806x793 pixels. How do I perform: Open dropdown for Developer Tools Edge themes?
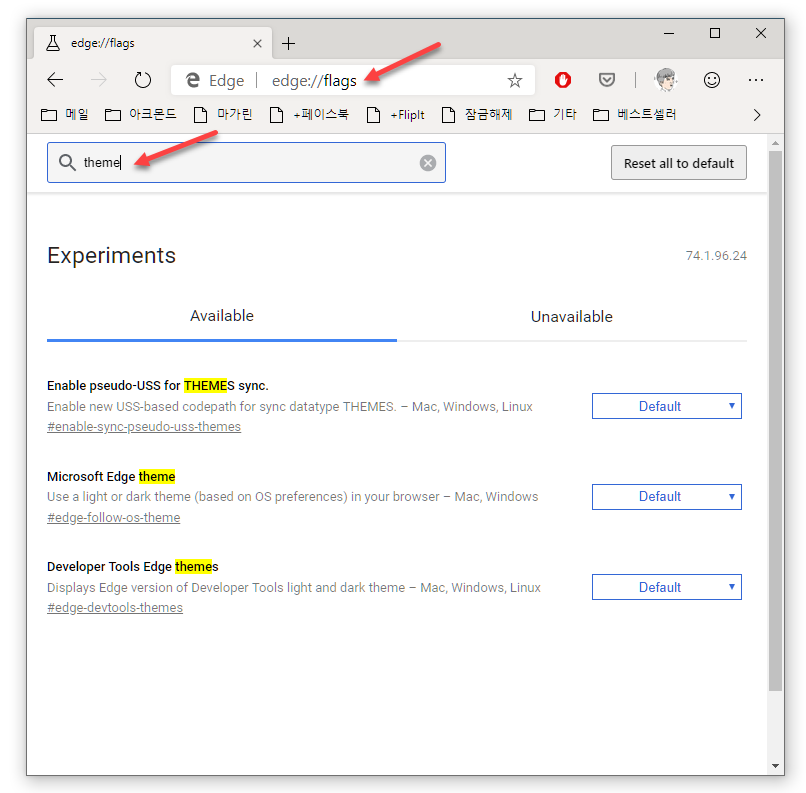click(x=666, y=587)
